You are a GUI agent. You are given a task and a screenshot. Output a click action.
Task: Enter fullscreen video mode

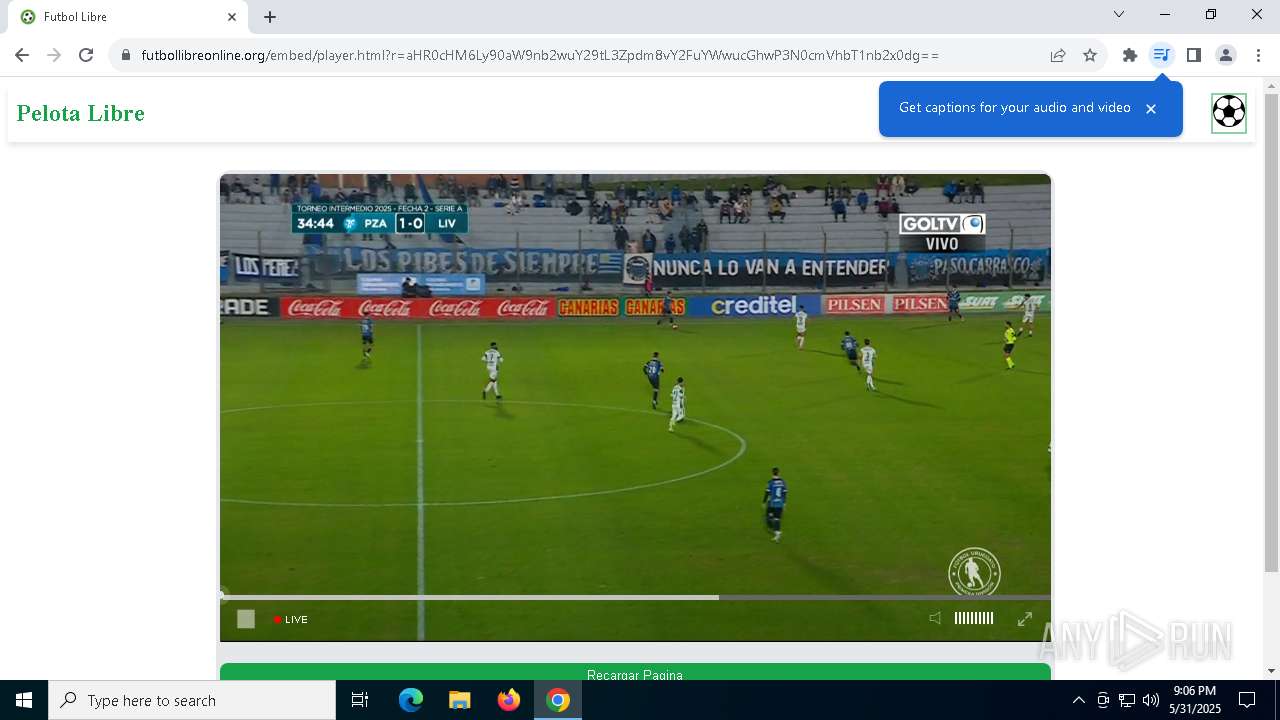click(1025, 619)
